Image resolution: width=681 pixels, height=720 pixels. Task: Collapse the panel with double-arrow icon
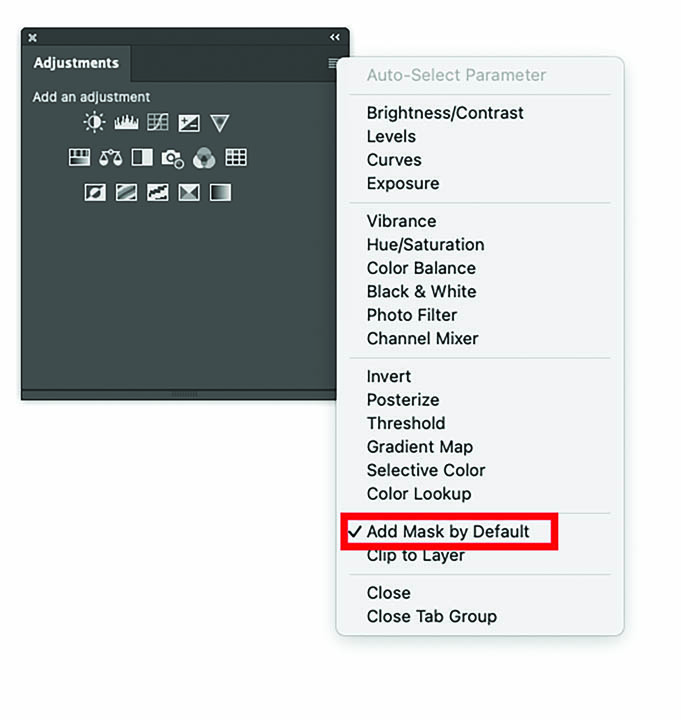pyautogui.click(x=335, y=37)
